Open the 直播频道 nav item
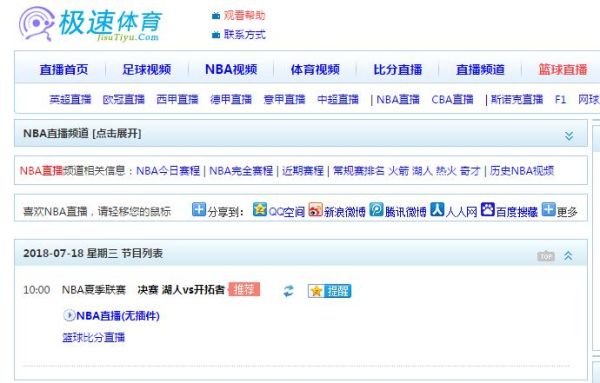 [480, 70]
